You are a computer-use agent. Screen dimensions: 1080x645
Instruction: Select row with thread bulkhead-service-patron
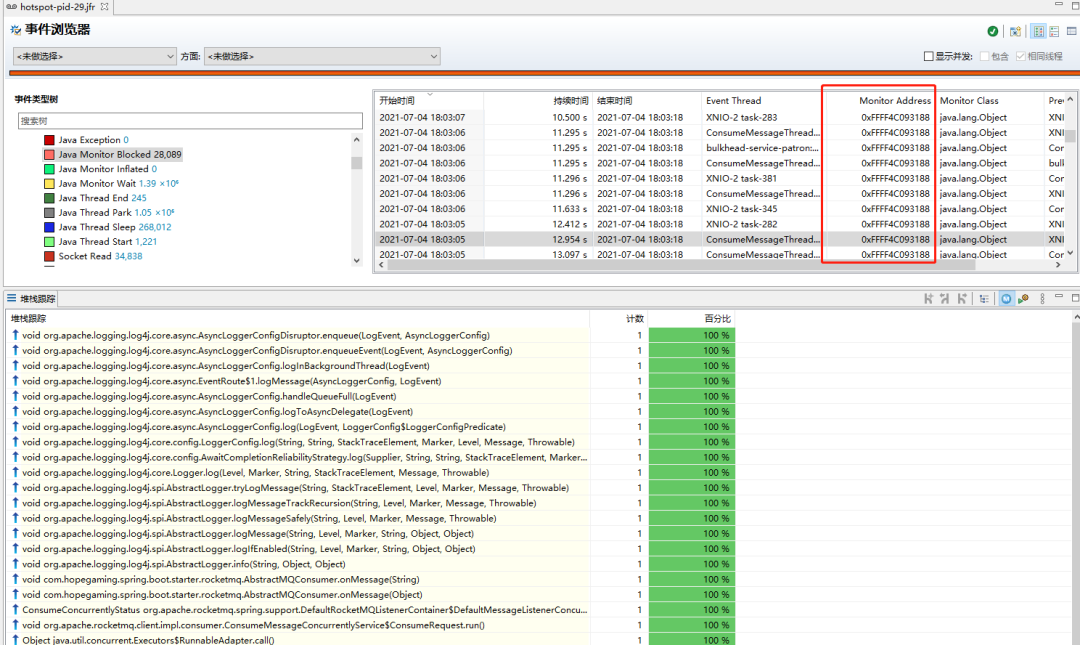tap(720, 147)
